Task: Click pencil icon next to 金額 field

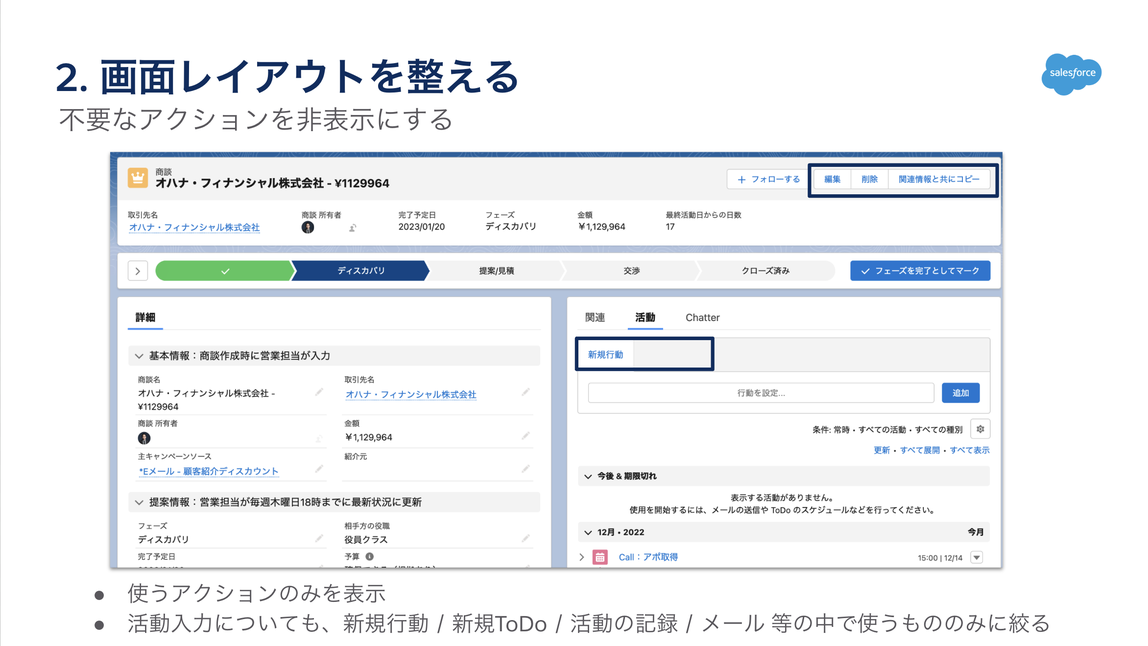Action: (526, 437)
